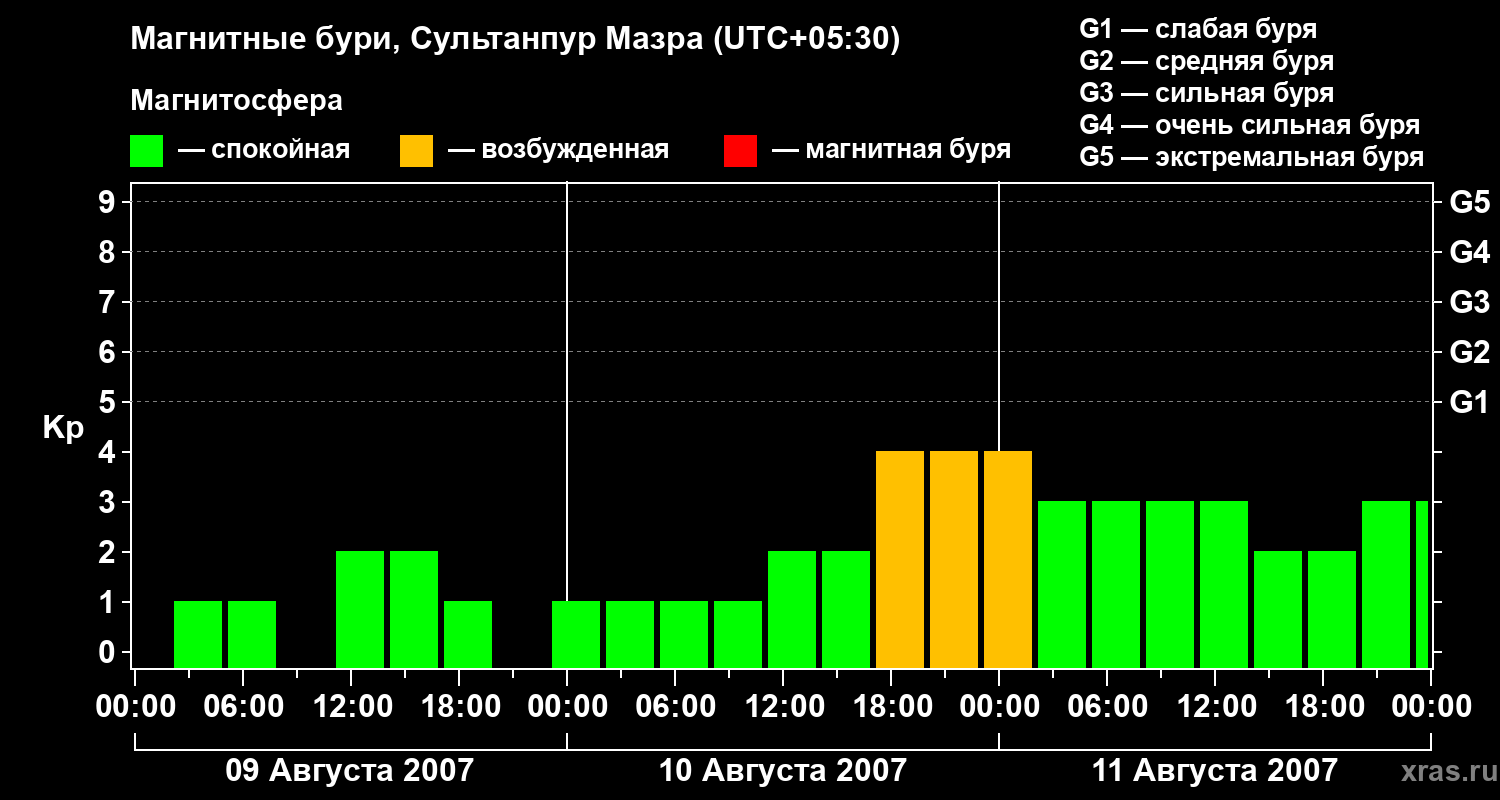The height and width of the screenshot is (800, 1500).
Task: Select the 'G5 — экстремальная буря' legend line
Action: (1252, 158)
